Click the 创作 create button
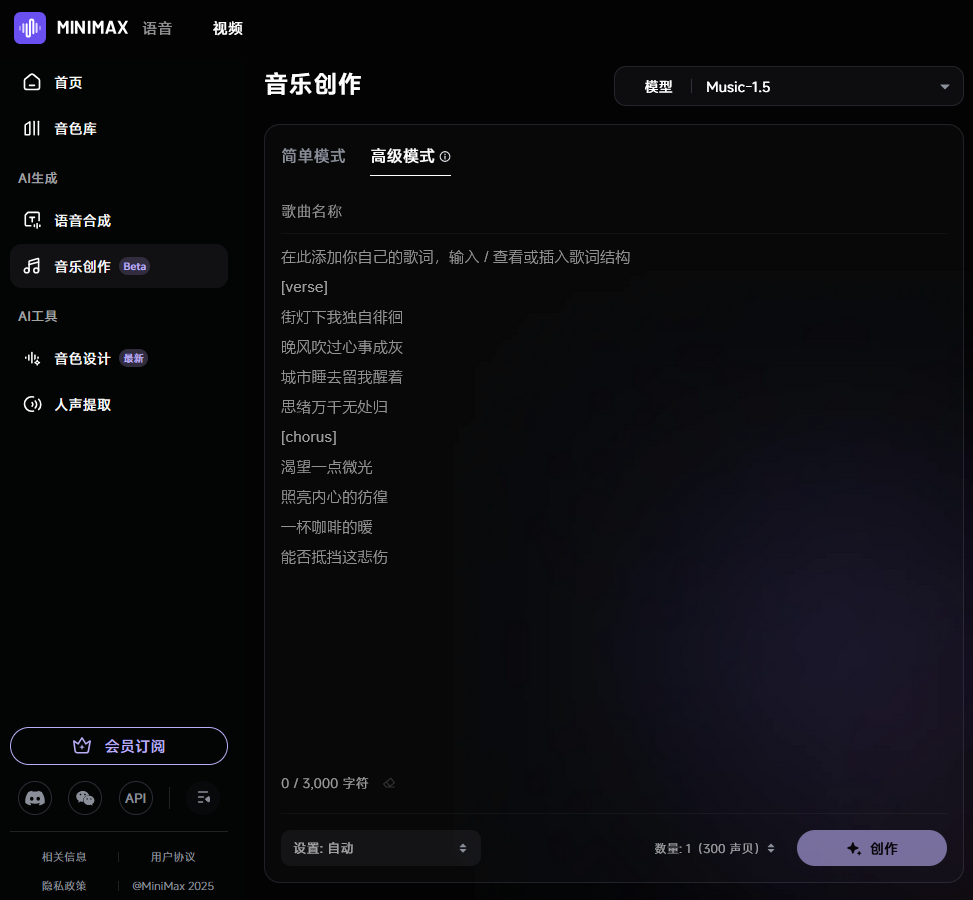973x900 pixels. pyautogui.click(x=871, y=847)
